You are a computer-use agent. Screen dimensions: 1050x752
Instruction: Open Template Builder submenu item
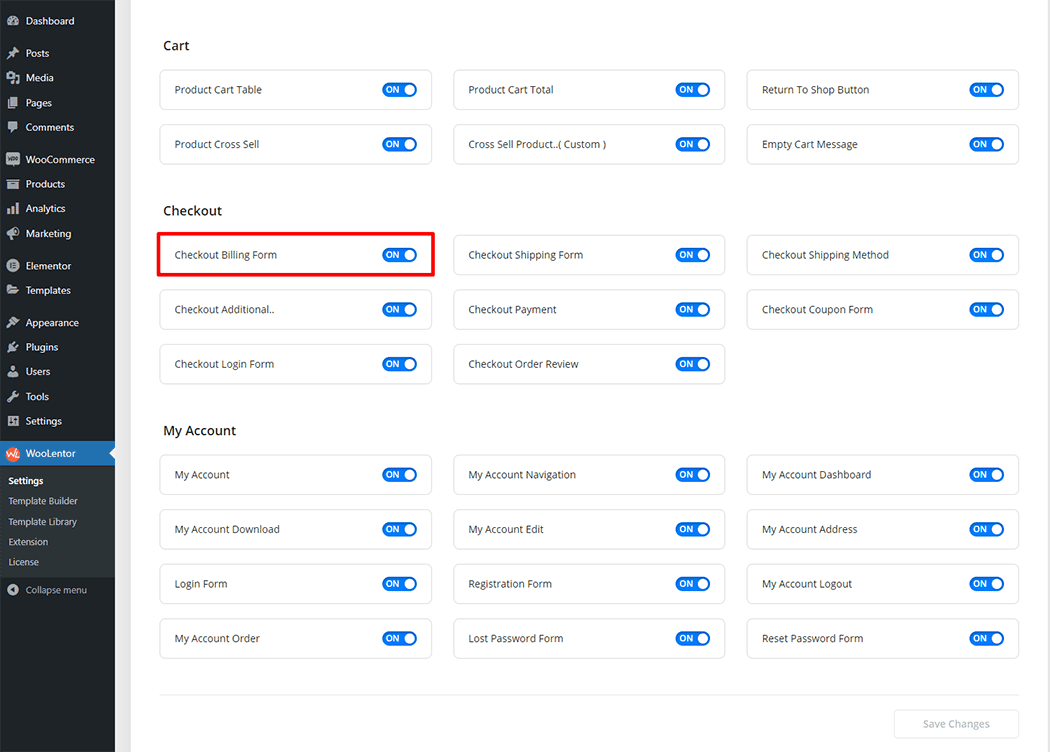(43, 501)
